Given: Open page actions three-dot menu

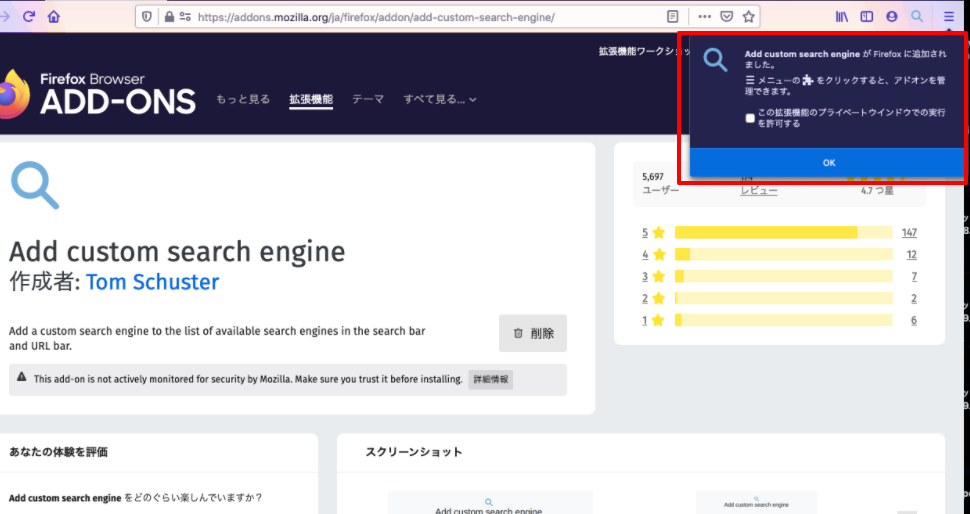Looking at the screenshot, I should click(704, 17).
